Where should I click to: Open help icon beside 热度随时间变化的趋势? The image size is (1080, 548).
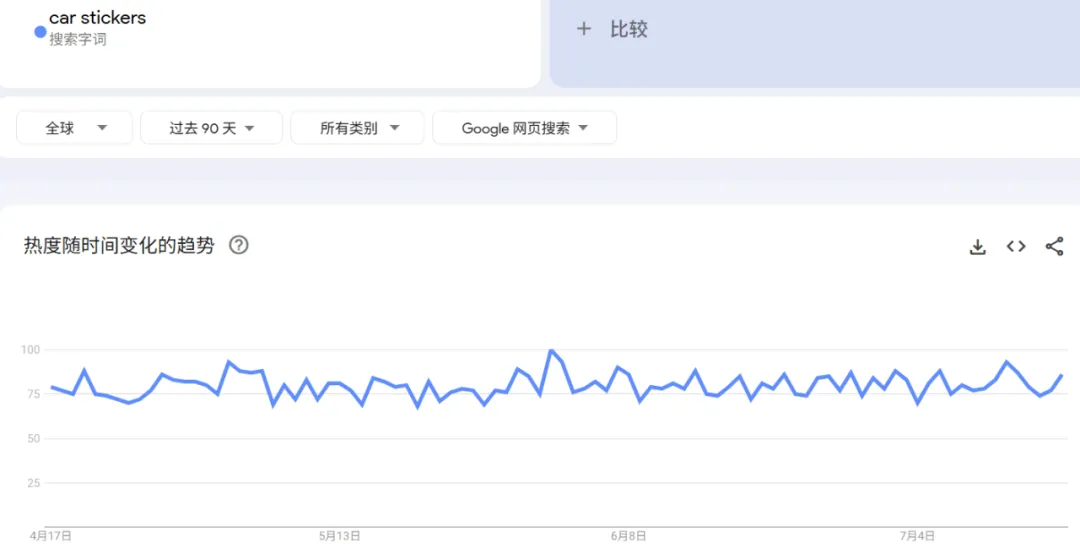238,245
